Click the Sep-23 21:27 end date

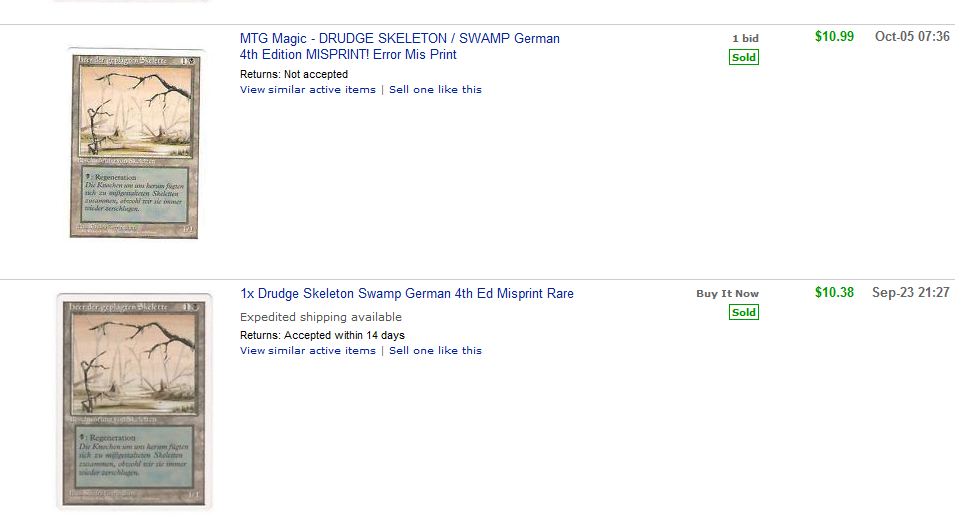pyautogui.click(x=910, y=293)
